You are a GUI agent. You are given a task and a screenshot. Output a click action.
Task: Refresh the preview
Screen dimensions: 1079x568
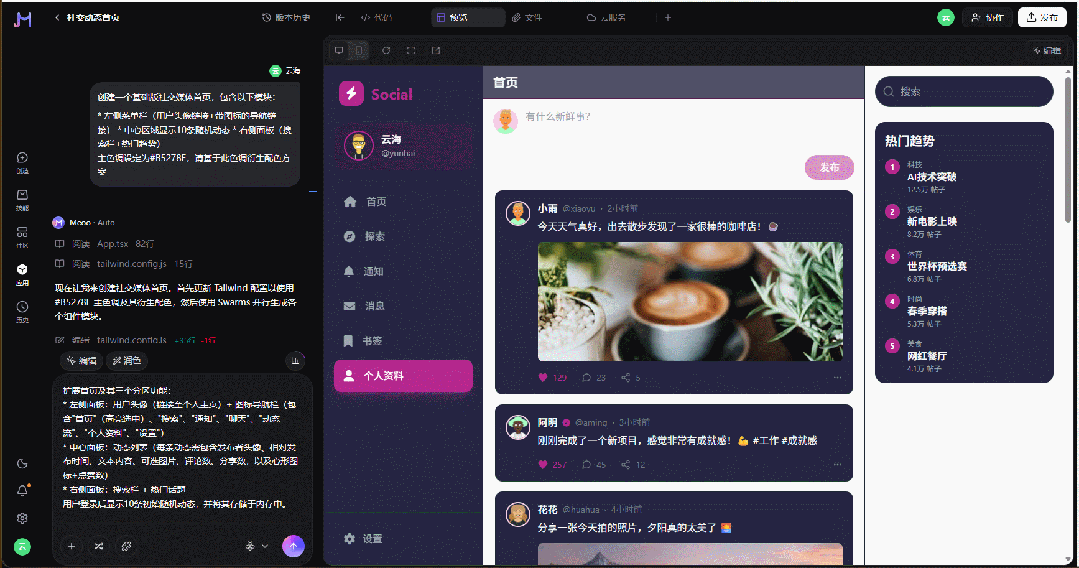coord(386,50)
